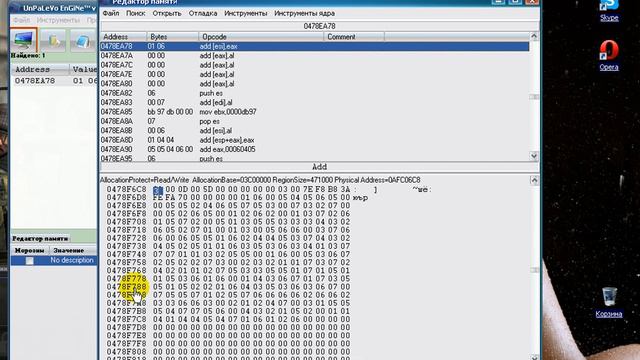Click the Address header in results list
The height and width of the screenshot is (360, 640).
pyautogui.click(x=40, y=70)
